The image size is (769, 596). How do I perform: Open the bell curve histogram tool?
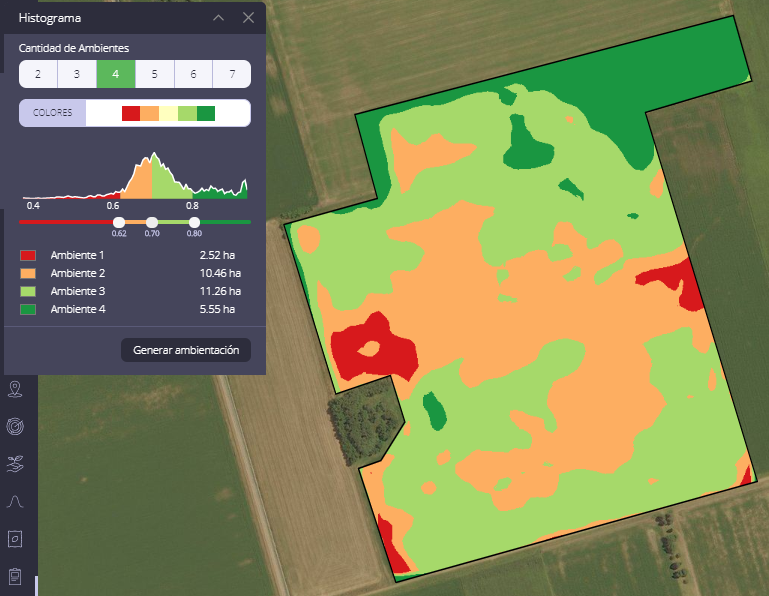point(15,501)
